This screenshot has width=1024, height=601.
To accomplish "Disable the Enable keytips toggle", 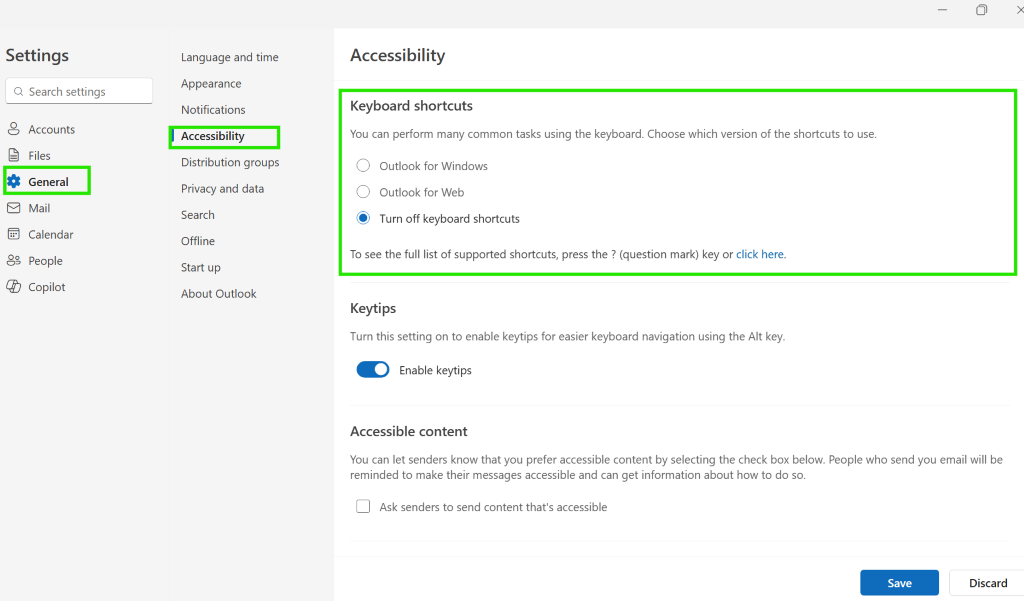I will point(373,370).
